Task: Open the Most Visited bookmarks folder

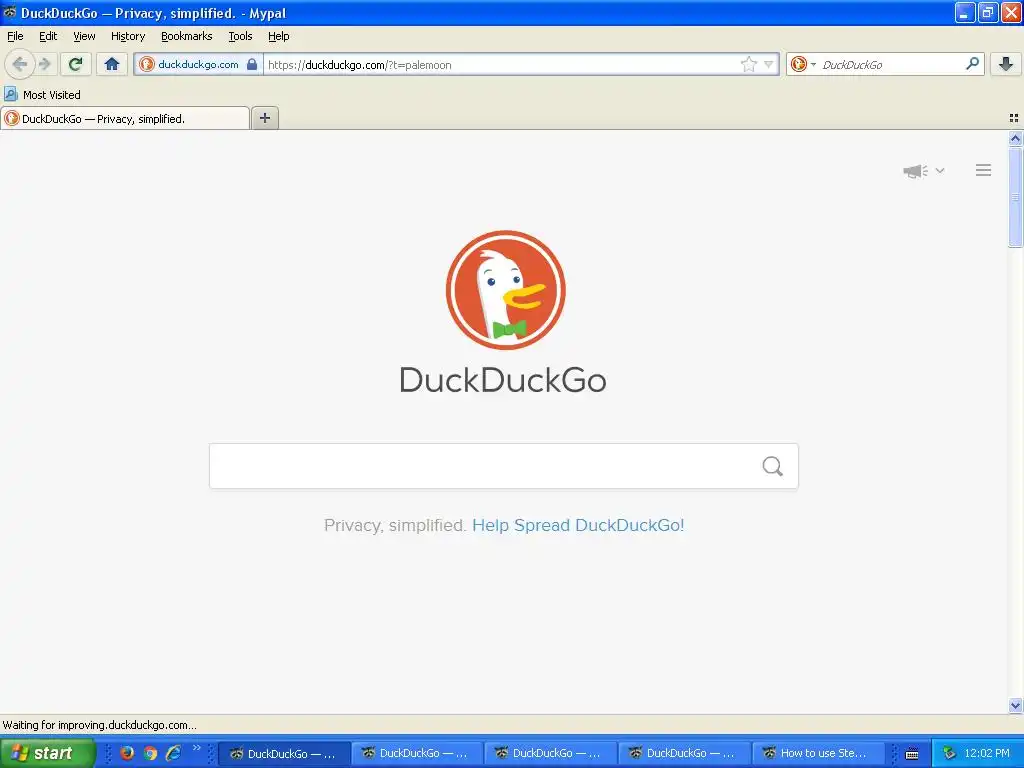Action: (42, 95)
